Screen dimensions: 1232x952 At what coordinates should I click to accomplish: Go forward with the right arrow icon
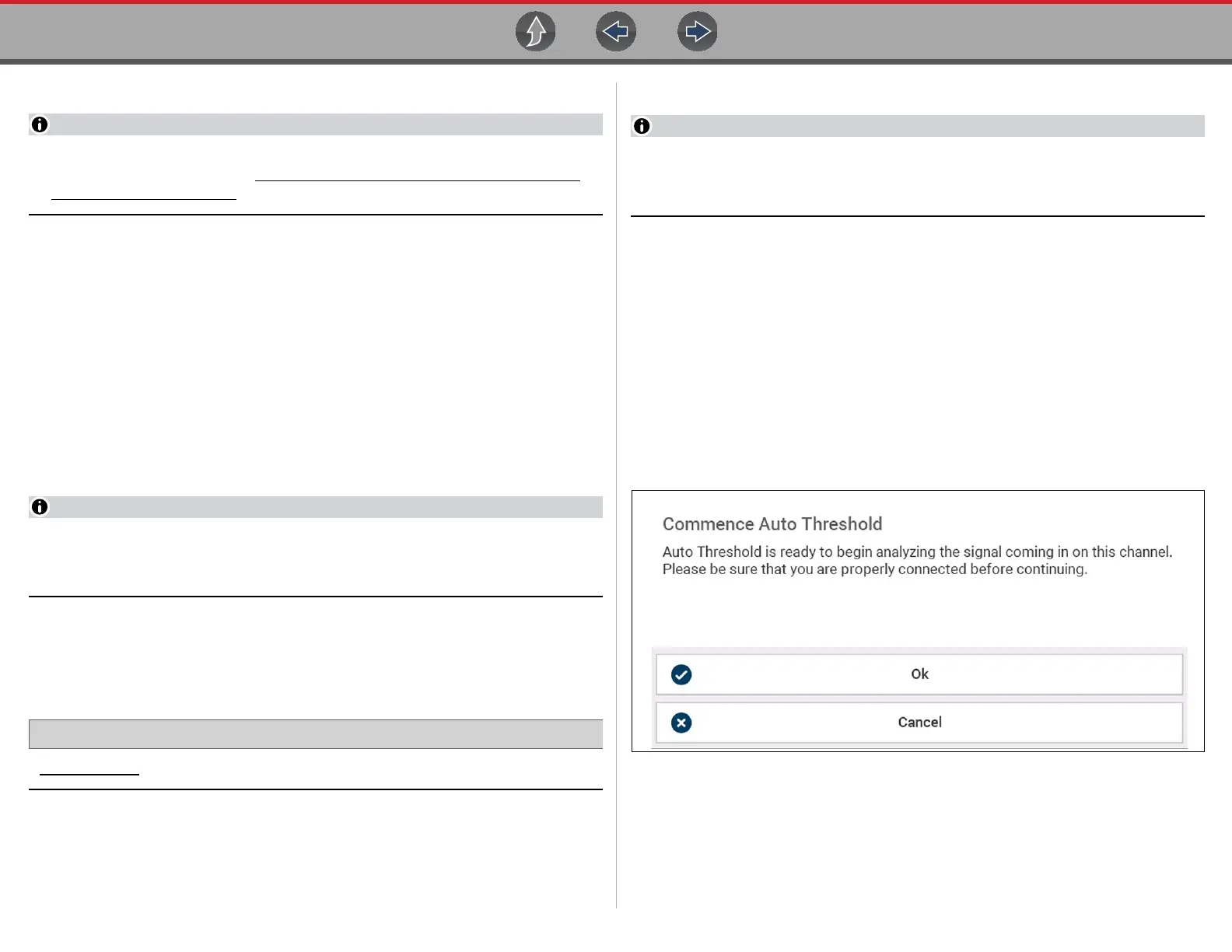tap(697, 32)
